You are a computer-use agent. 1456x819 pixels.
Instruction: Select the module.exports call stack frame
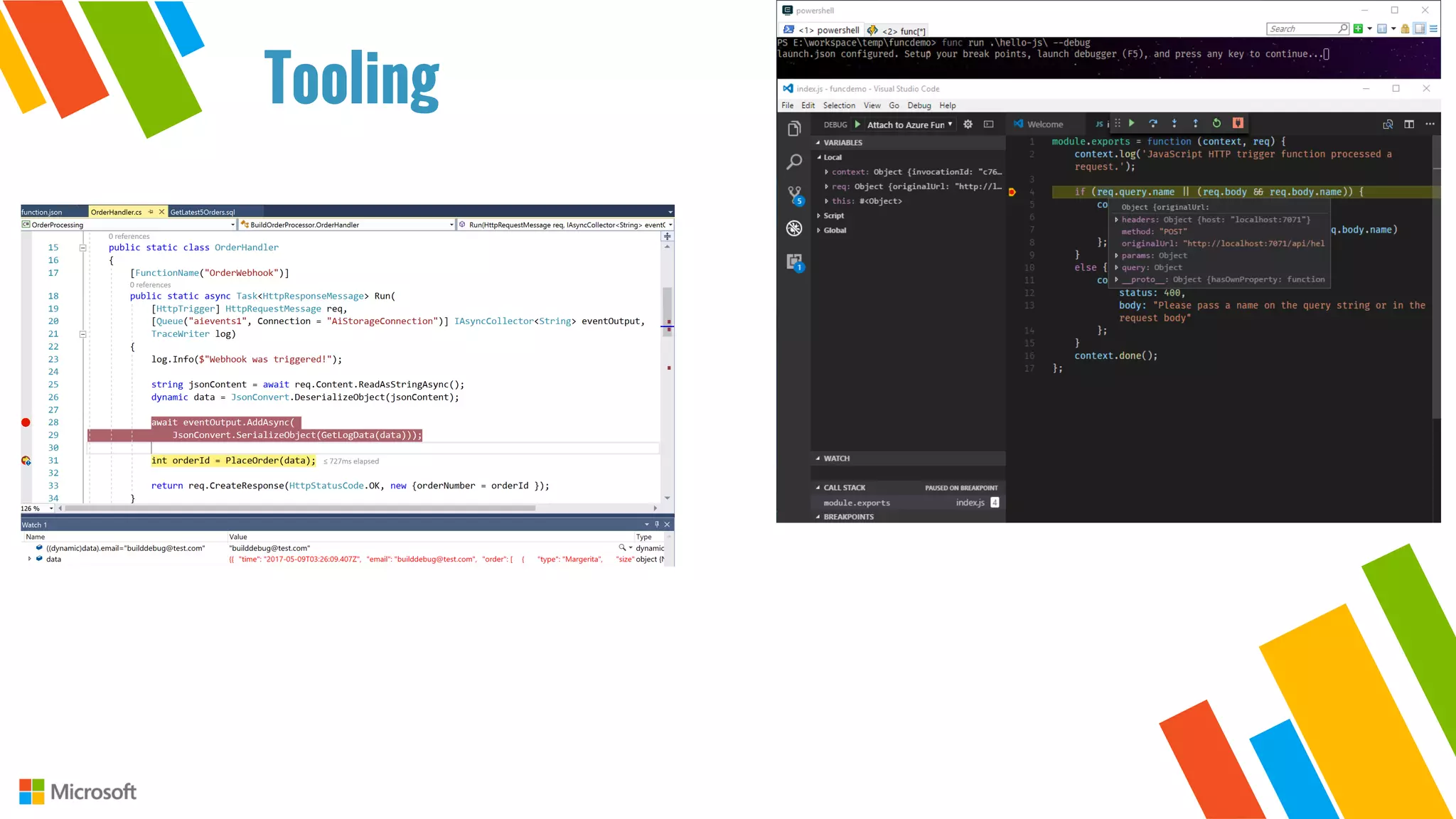click(857, 503)
